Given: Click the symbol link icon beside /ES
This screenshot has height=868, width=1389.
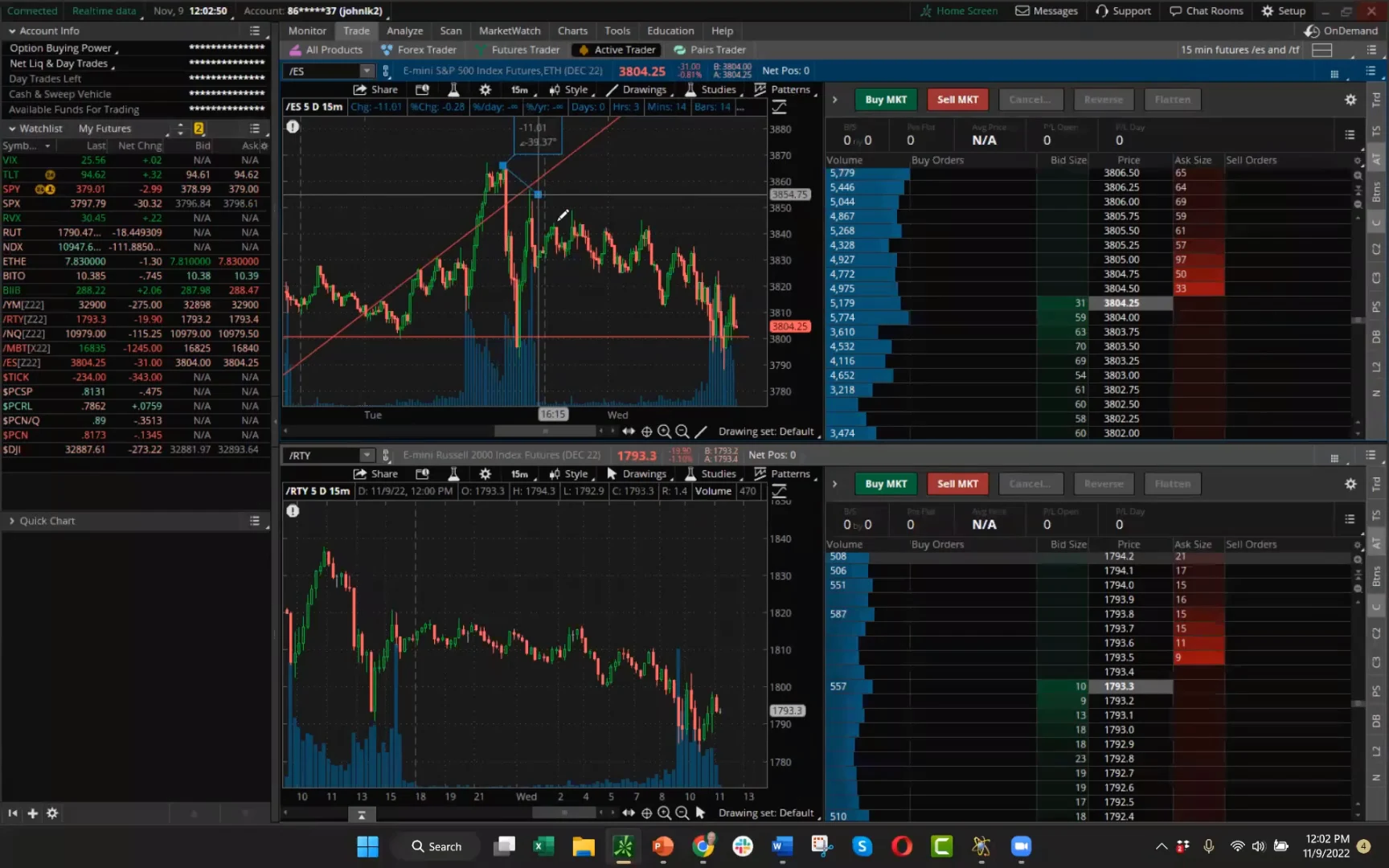Looking at the screenshot, I should point(386,71).
